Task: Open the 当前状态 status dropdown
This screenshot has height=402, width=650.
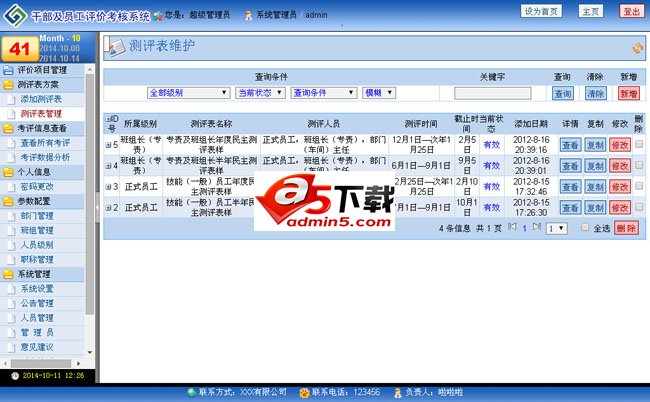Action: (260, 92)
